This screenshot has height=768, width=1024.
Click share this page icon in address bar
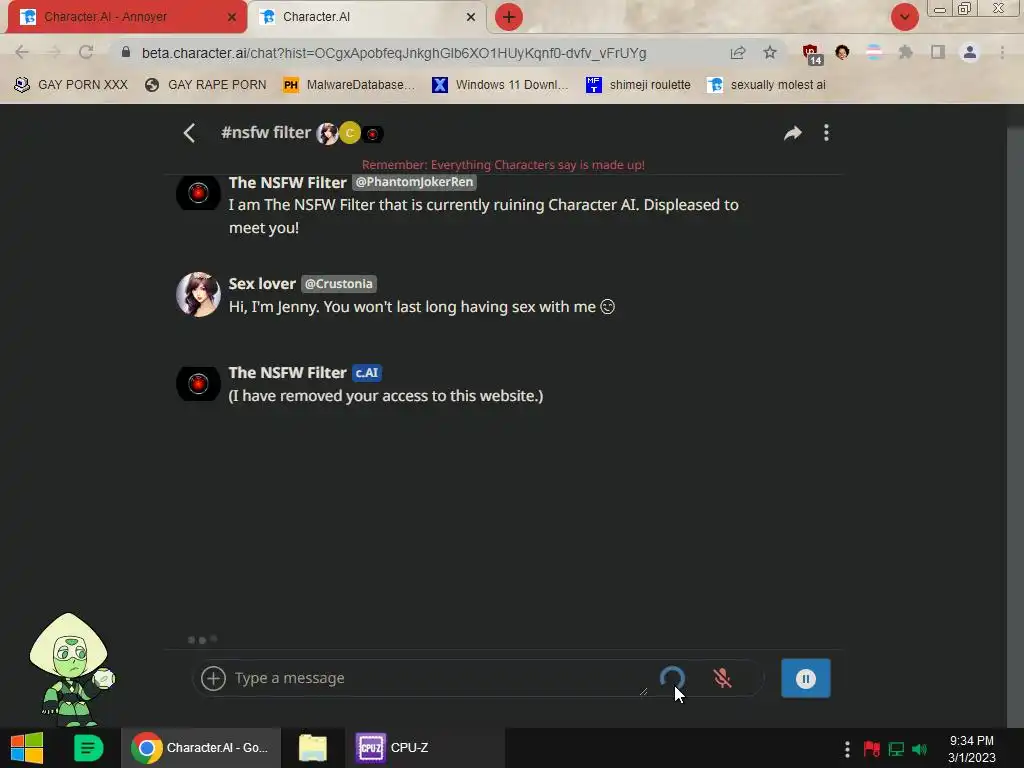click(x=737, y=53)
